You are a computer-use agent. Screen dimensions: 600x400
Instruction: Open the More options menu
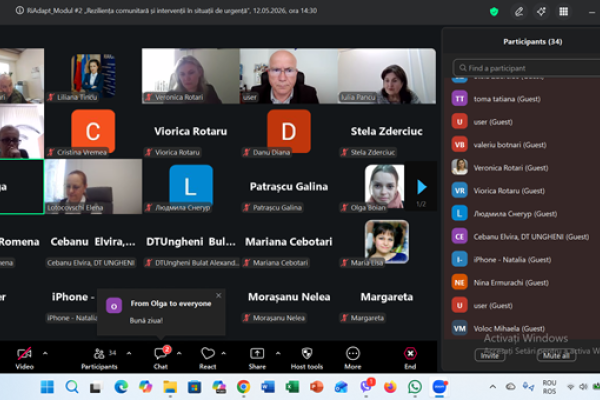(x=352, y=358)
